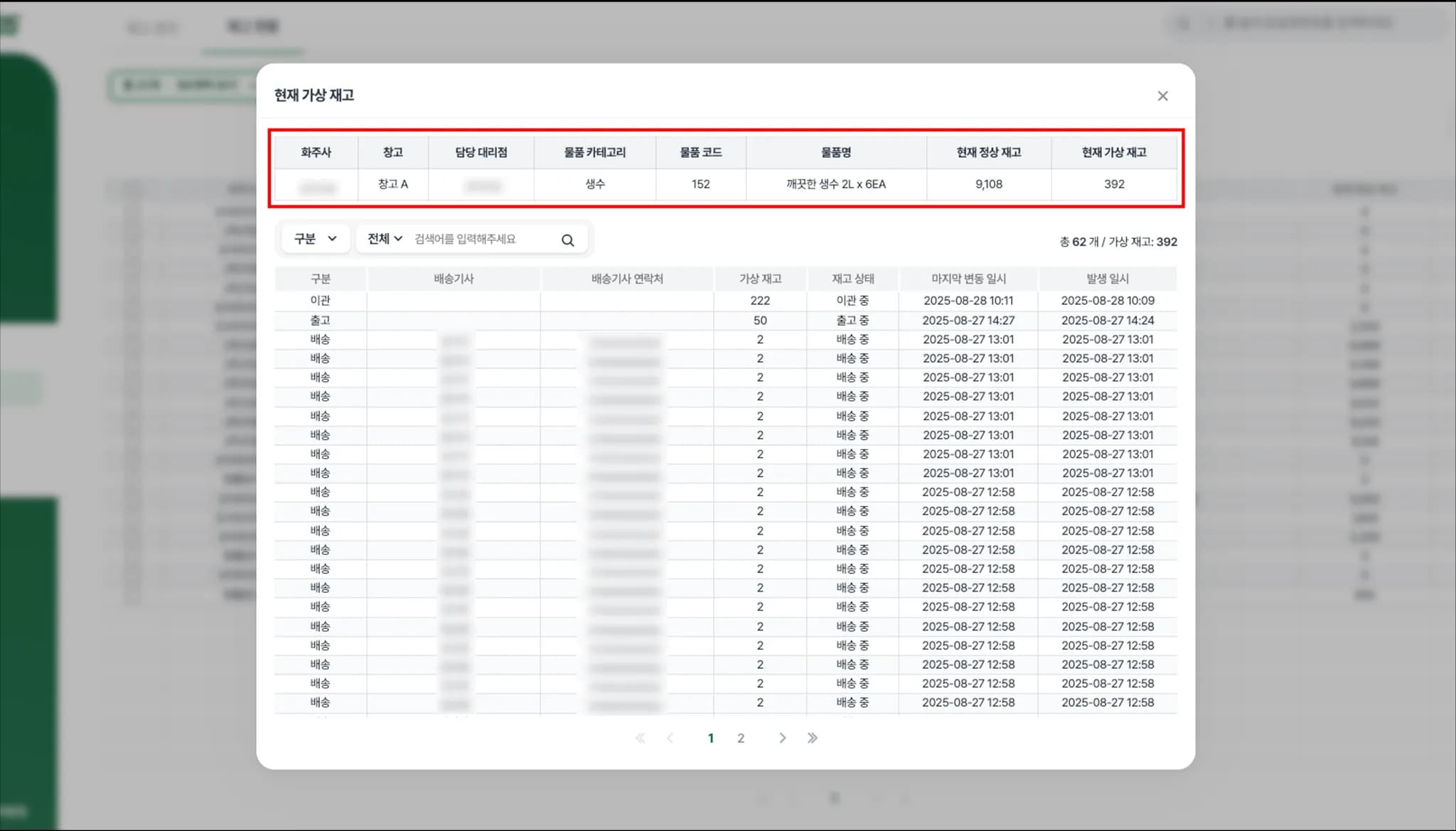
Task: Close the 현재 가상 재고 popup with the X
Action: pos(1162,95)
